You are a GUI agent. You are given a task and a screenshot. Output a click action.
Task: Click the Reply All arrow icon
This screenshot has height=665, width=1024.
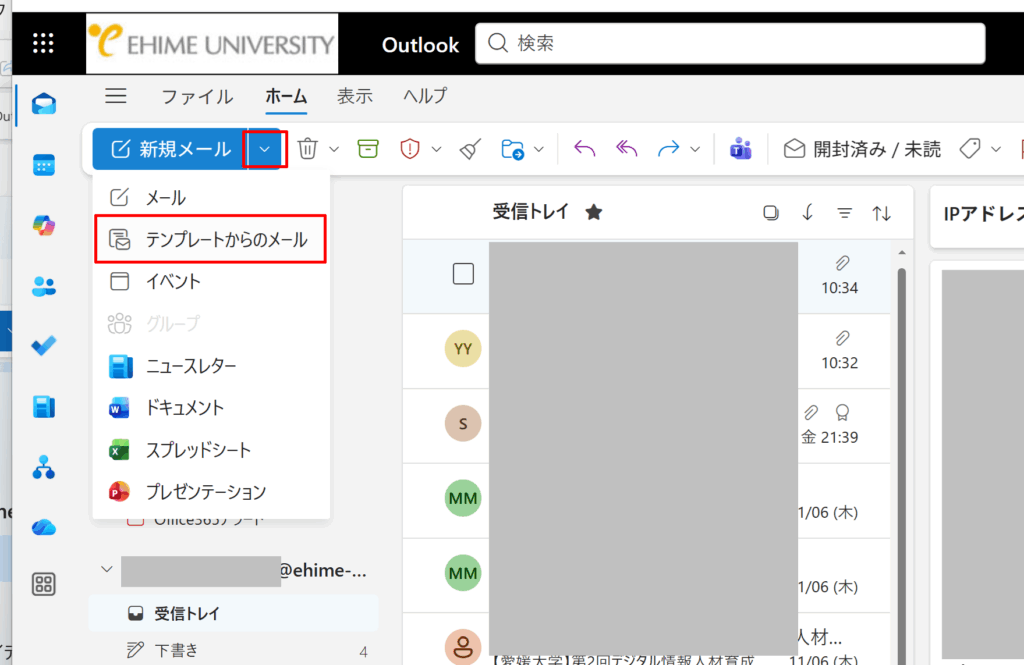(x=627, y=149)
